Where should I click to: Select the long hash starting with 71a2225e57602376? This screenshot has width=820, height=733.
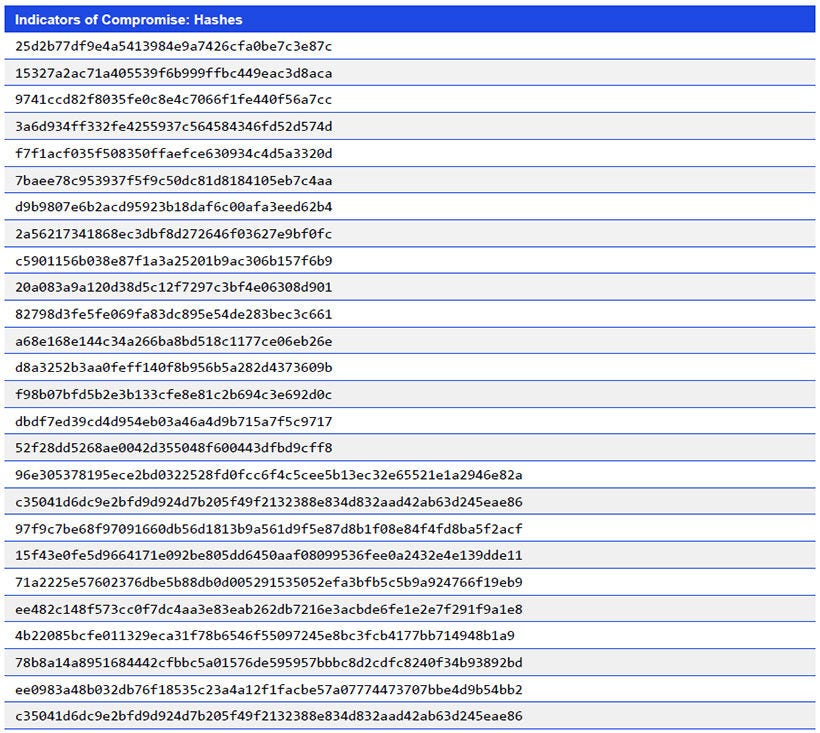point(269,582)
